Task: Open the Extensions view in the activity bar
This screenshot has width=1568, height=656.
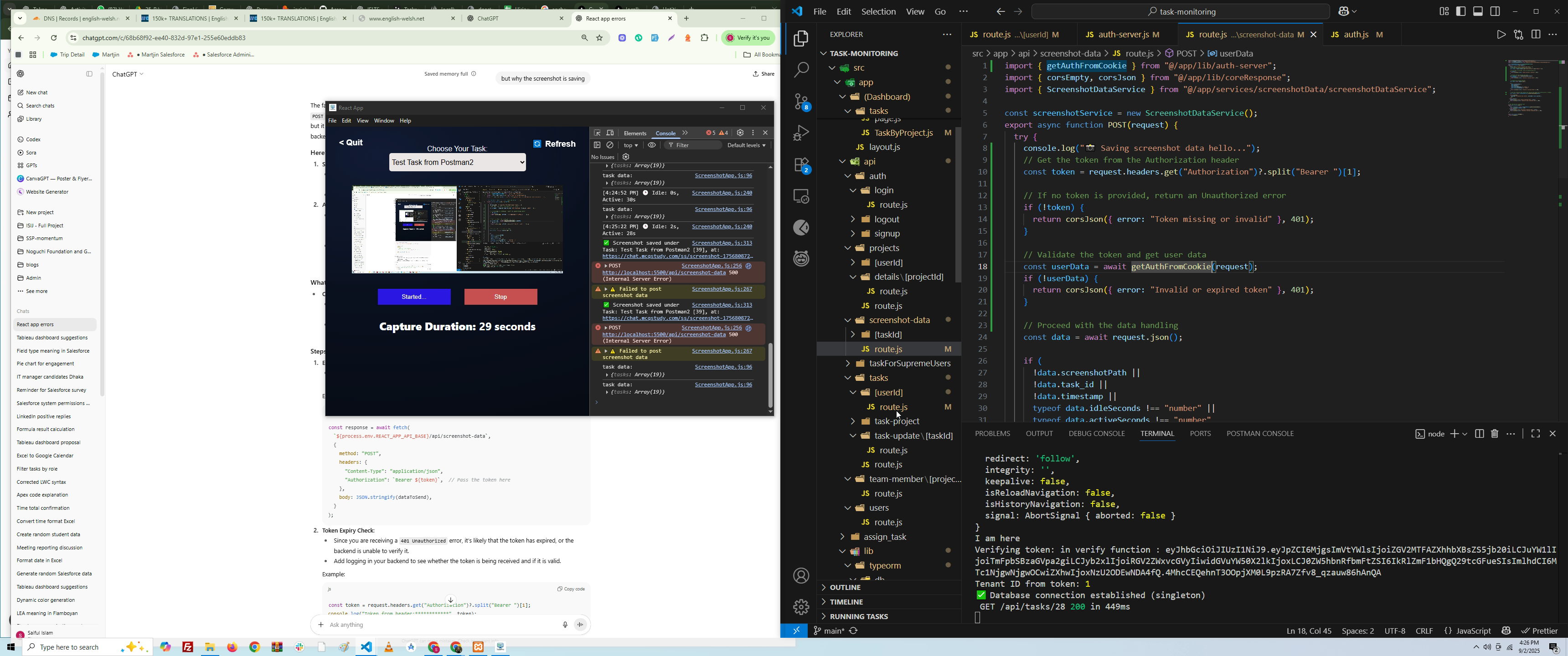Action: coord(801,165)
